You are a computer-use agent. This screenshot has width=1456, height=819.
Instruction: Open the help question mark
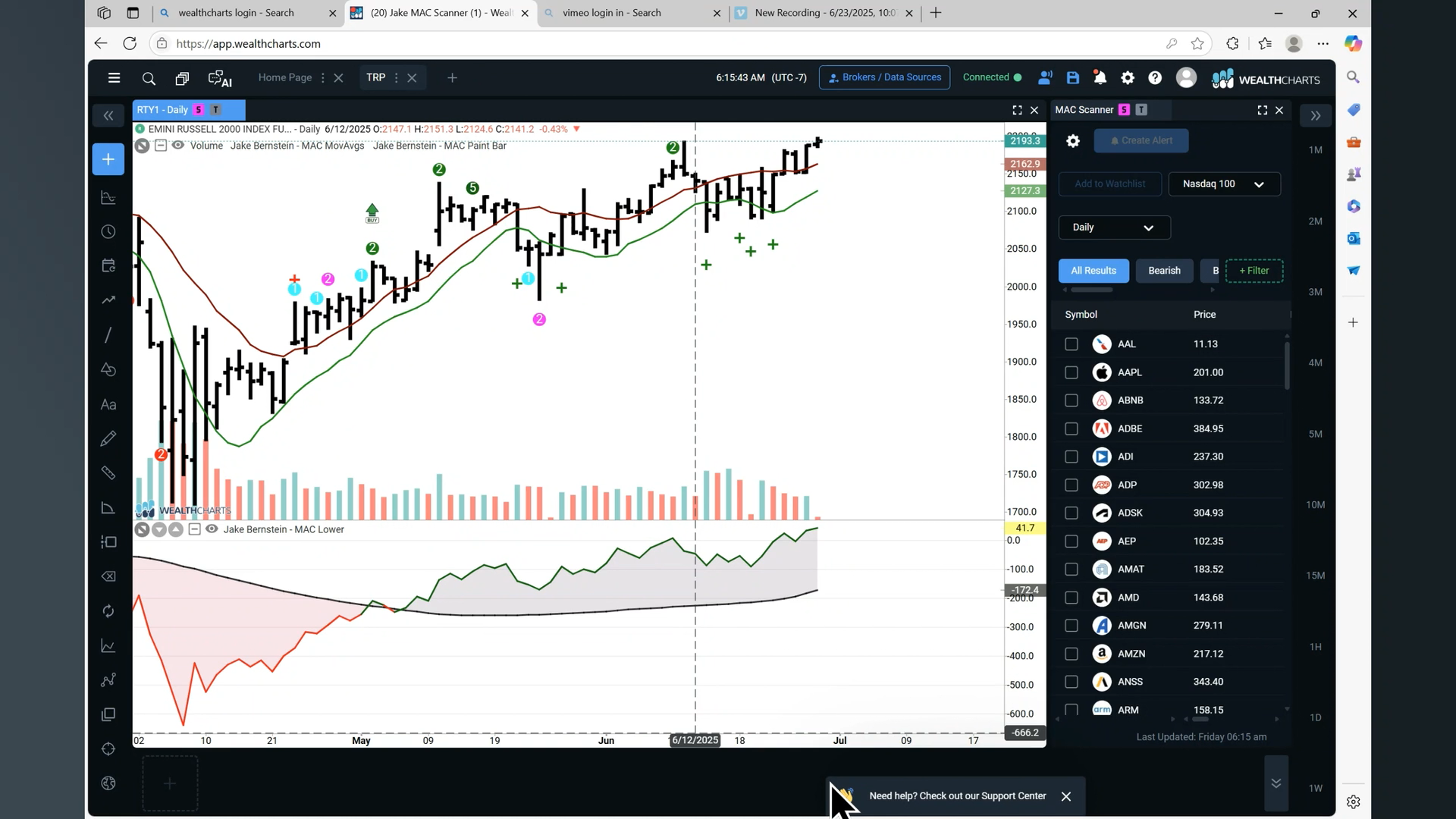point(1155,77)
